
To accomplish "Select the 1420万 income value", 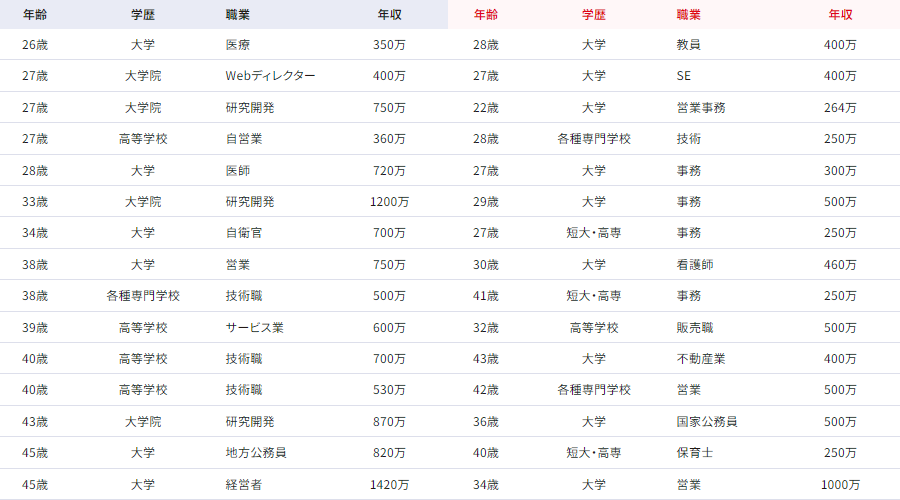I will tap(389, 485).
